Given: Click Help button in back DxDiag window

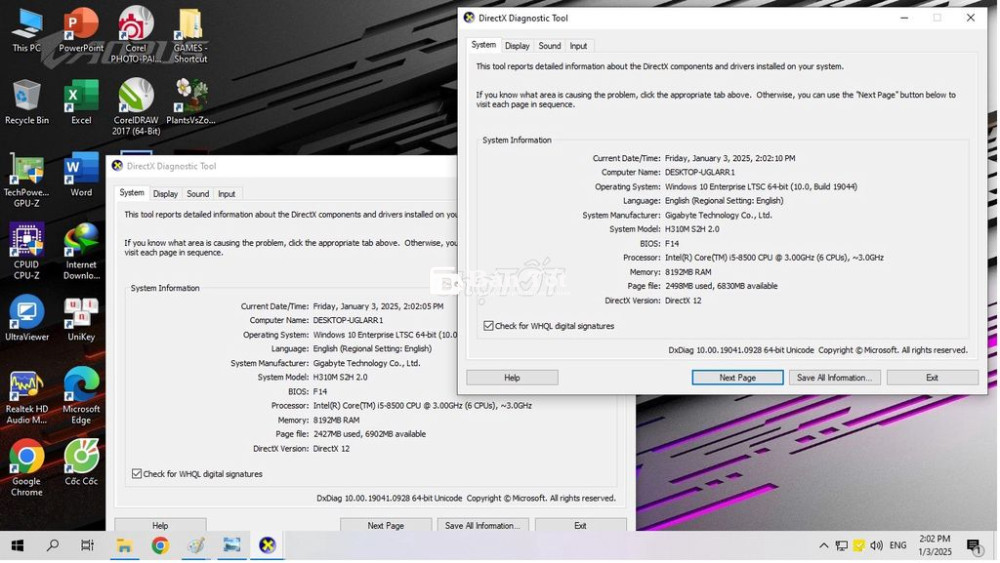Looking at the screenshot, I should (160, 525).
